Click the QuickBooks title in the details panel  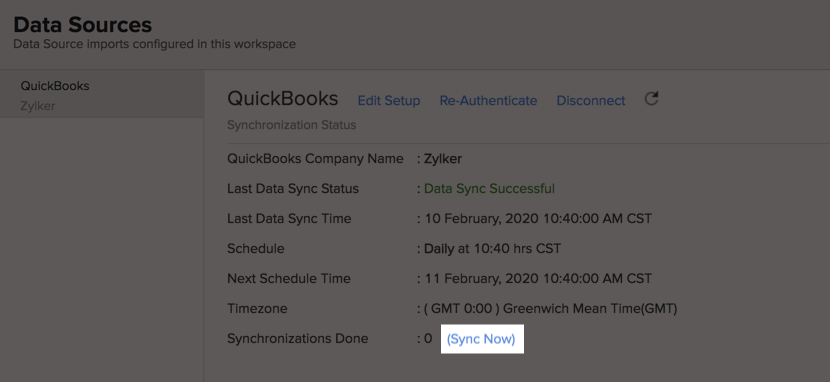click(283, 98)
